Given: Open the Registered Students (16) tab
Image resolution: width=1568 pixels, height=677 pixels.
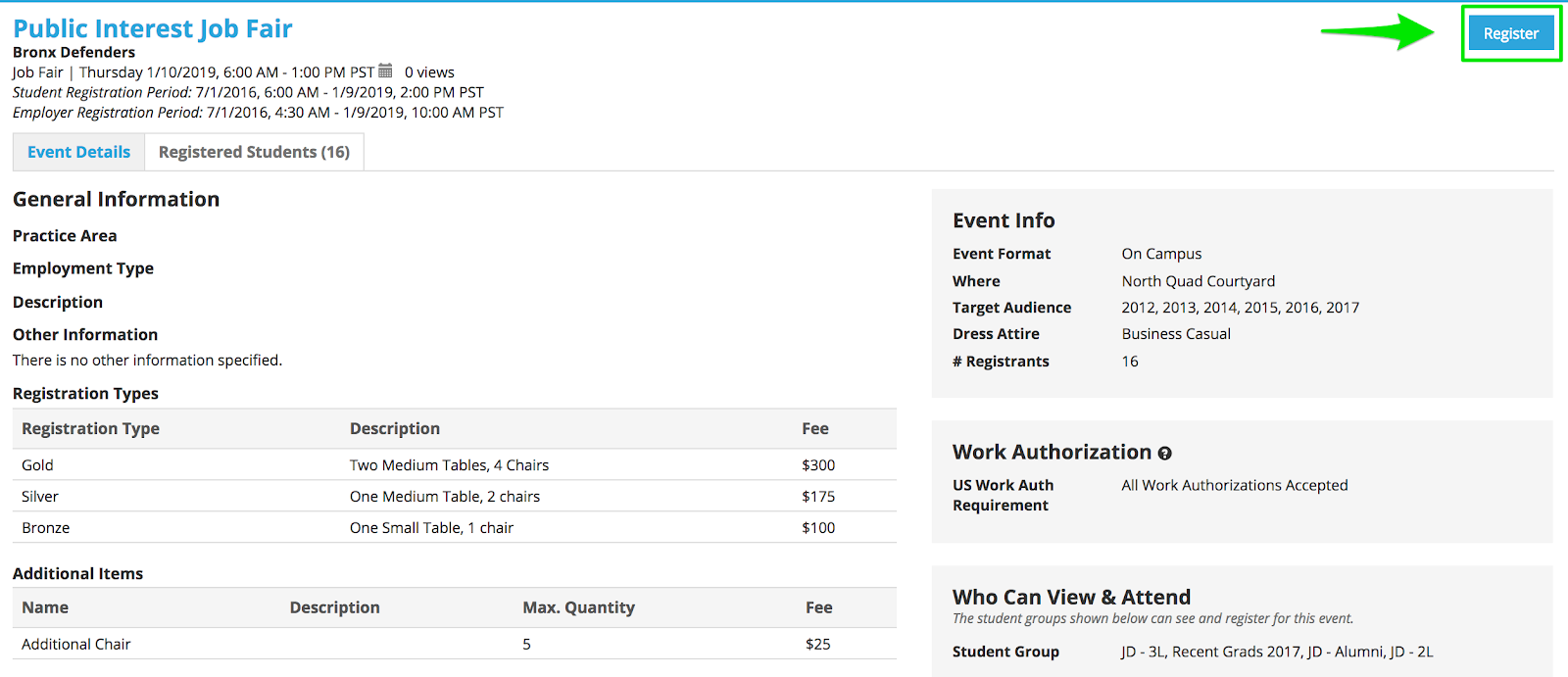Looking at the screenshot, I should pos(254,152).
